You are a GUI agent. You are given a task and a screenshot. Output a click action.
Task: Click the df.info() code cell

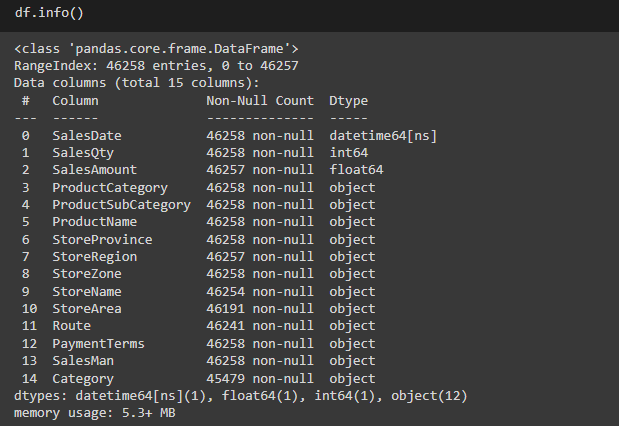[x=310, y=15]
